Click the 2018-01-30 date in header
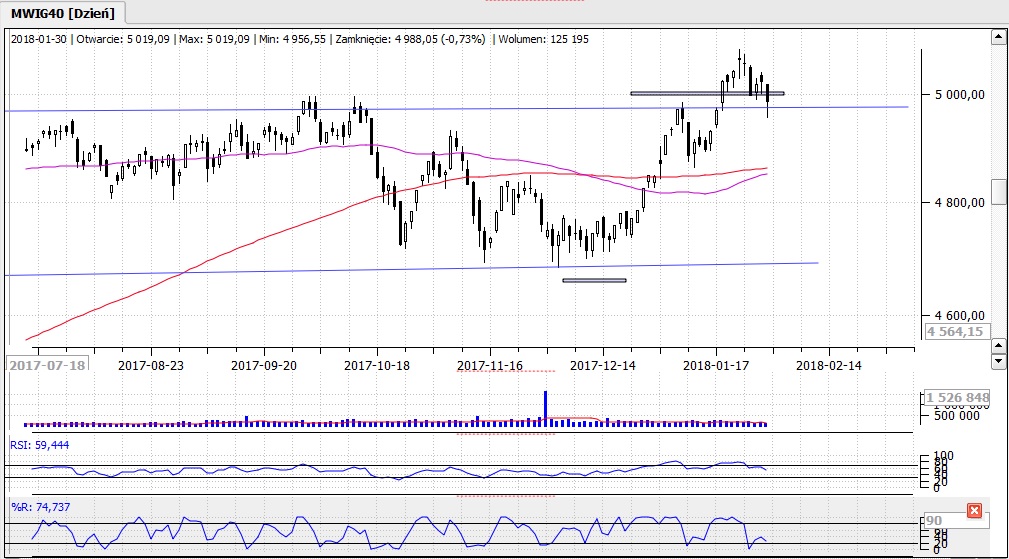 (x=39, y=39)
